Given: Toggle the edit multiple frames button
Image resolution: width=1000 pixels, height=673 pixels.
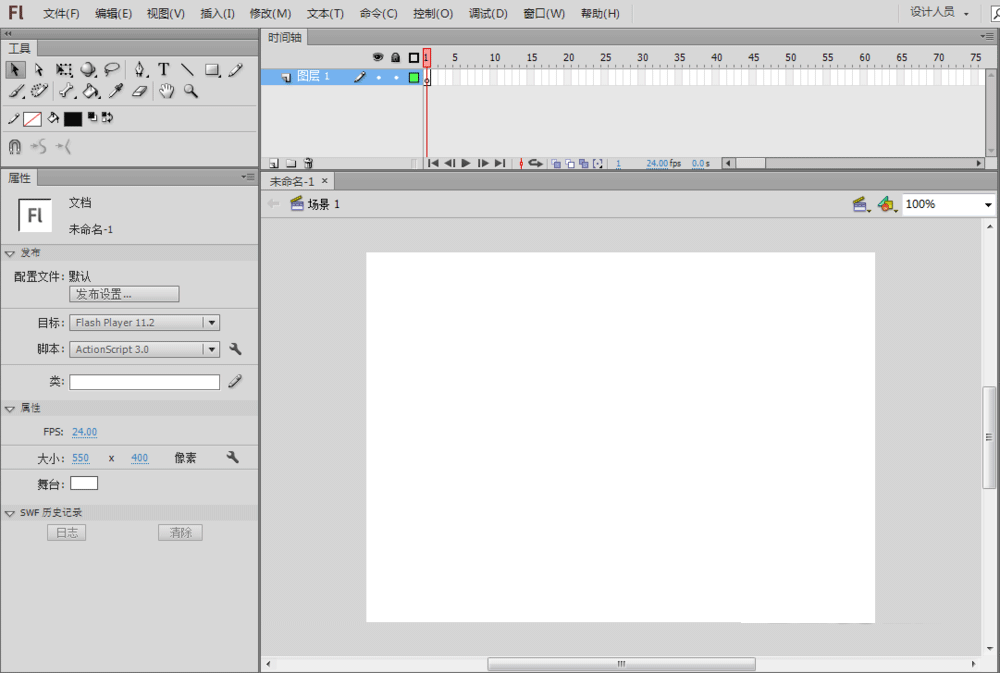Looking at the screenshot, I should [584, 164].
